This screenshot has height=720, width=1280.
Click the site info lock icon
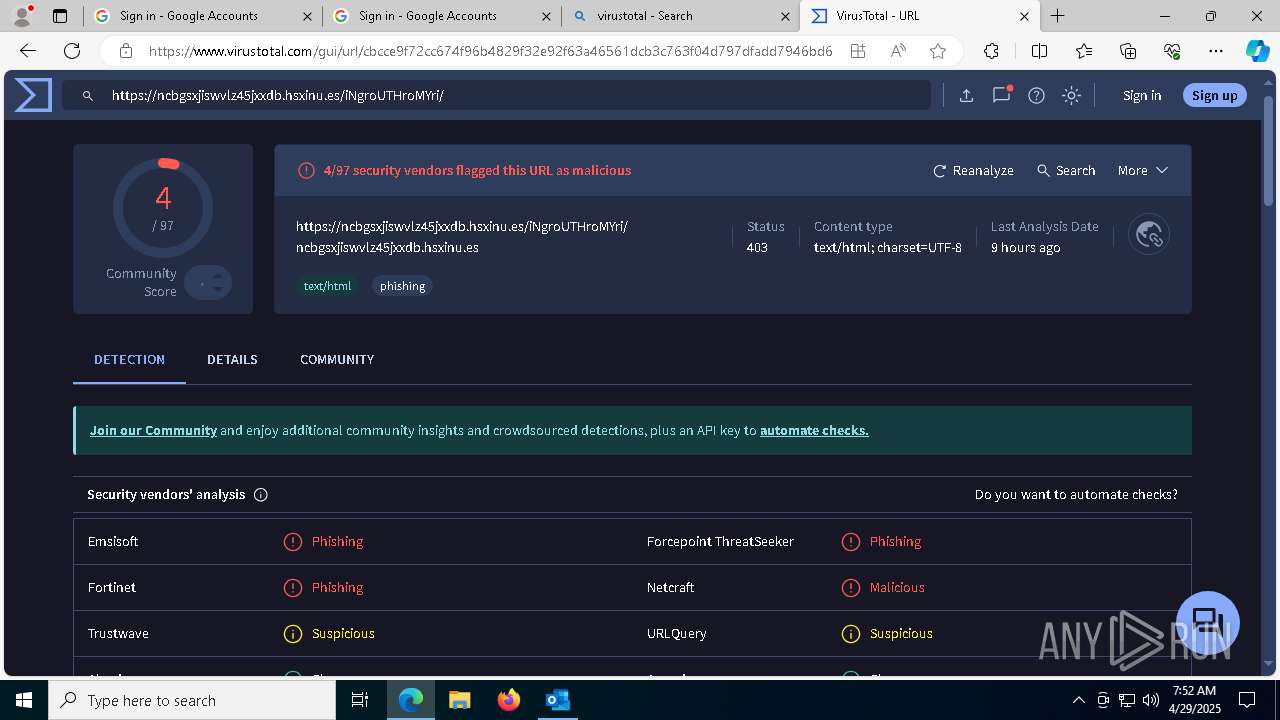pyautogui.click(x=125, y=51)
